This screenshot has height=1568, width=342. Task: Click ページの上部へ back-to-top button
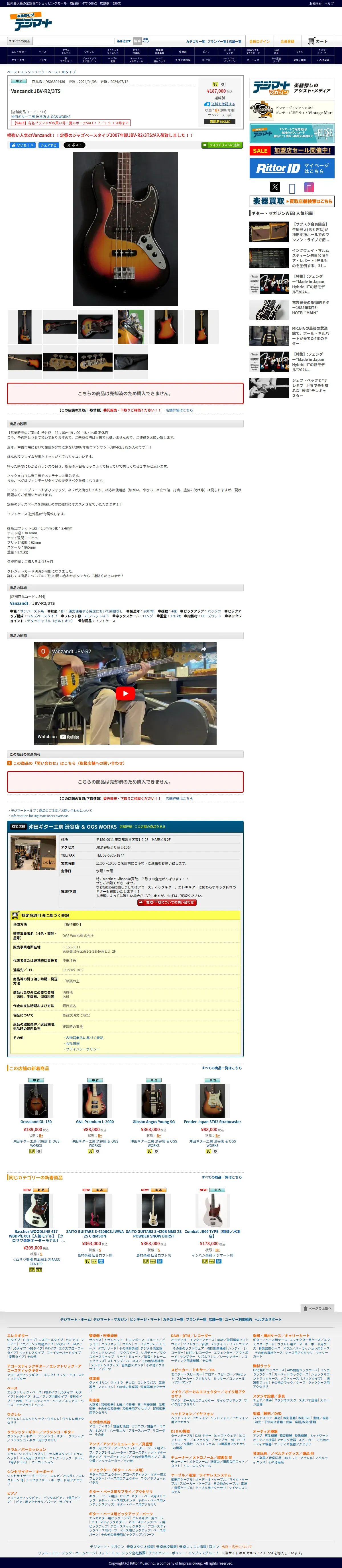pyautogui.click(x=318, y=1308)
